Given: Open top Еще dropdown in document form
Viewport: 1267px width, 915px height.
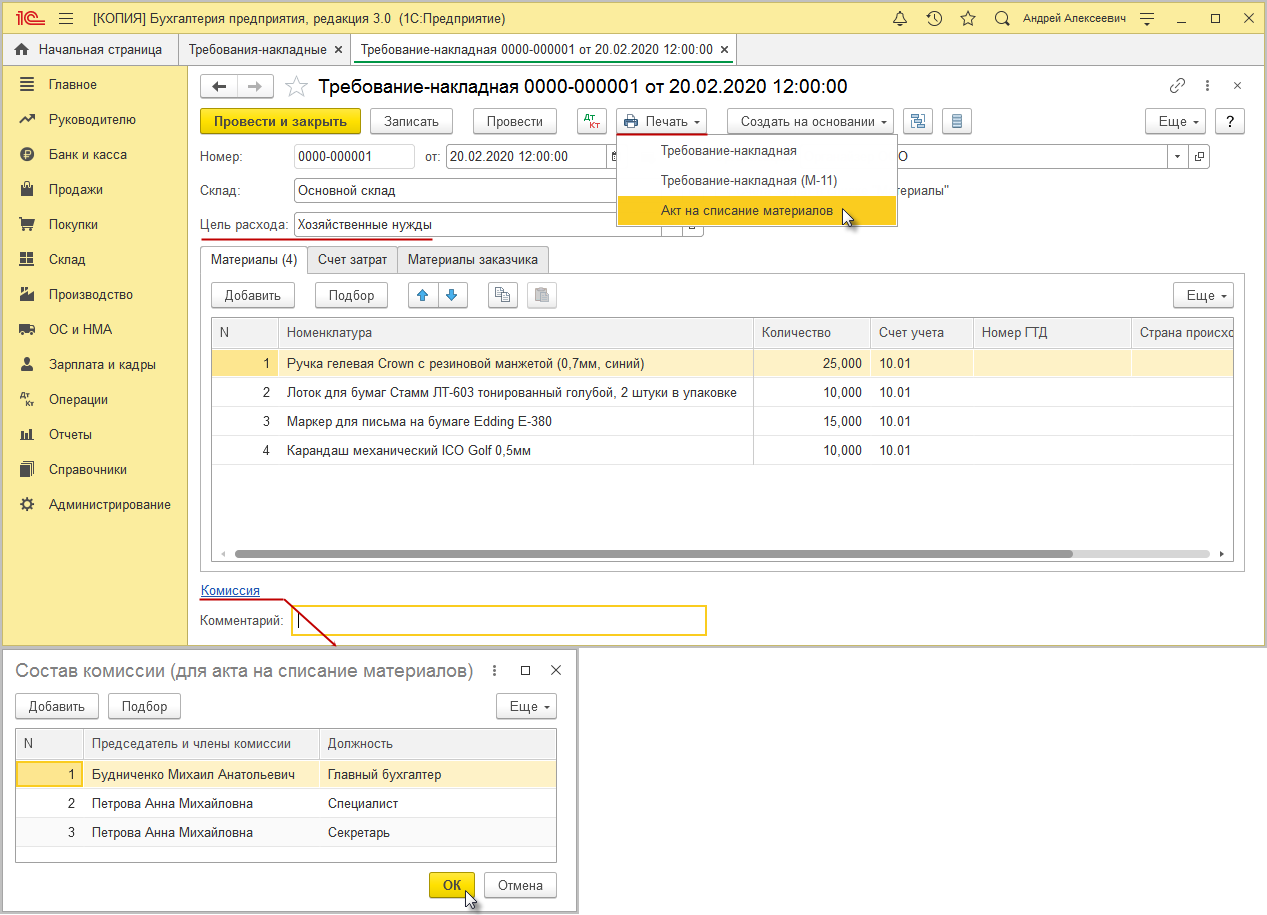Looking at the screenshot, I should click(1175, 122).
